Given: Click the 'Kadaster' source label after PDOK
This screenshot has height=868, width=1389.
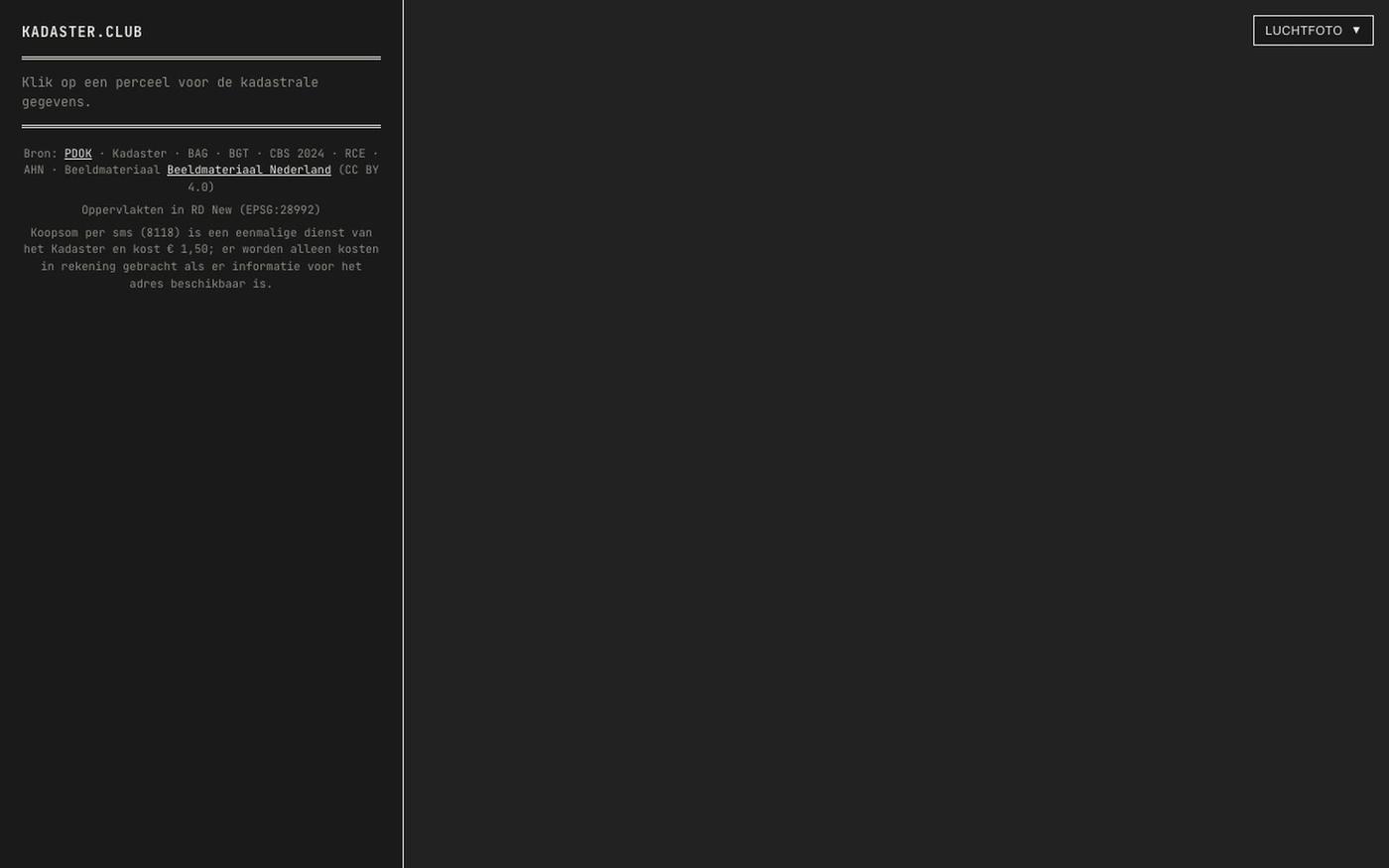Looking at the screenshot, I should [139, 154].
